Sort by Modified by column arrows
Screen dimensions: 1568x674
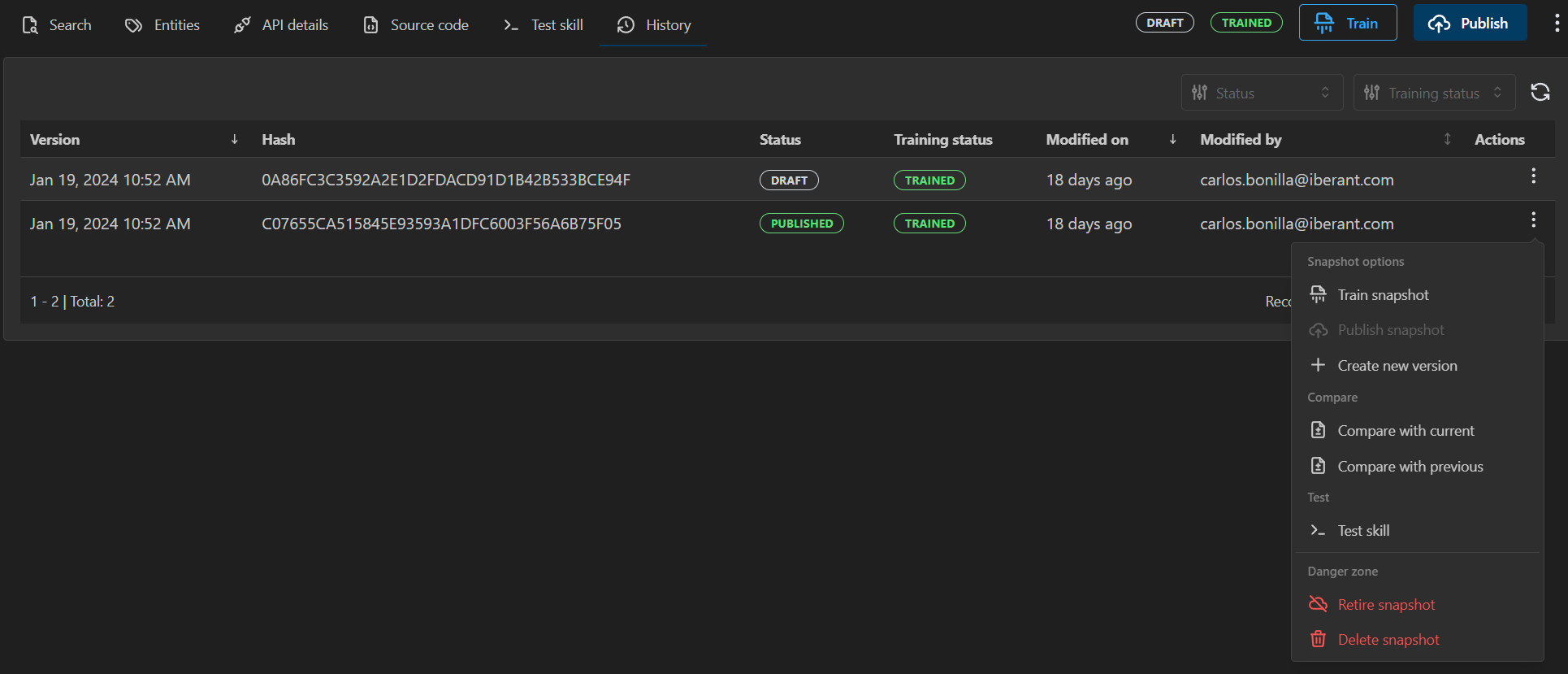tap(1447, 139)
